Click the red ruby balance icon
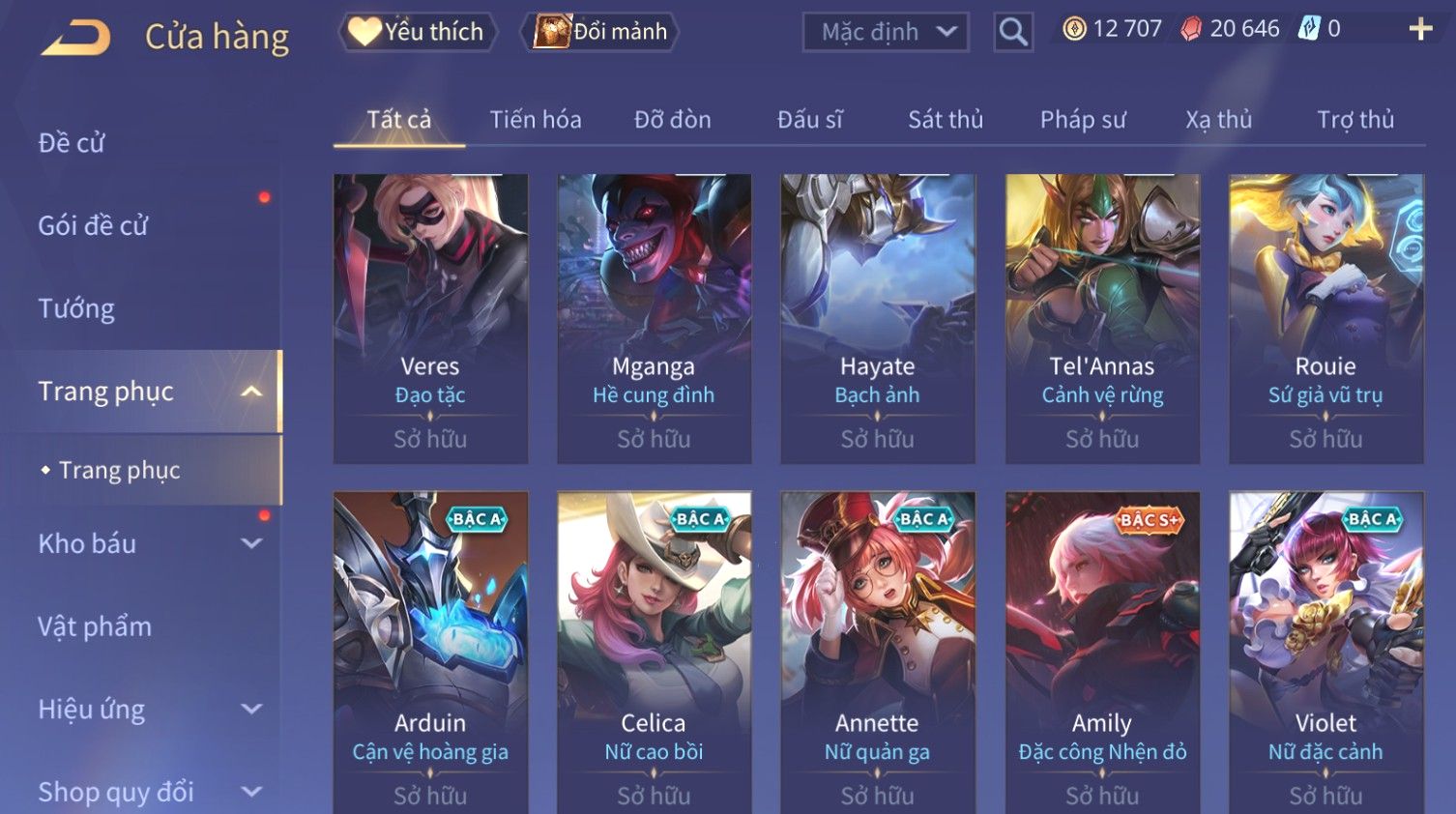 point(1191,29)
